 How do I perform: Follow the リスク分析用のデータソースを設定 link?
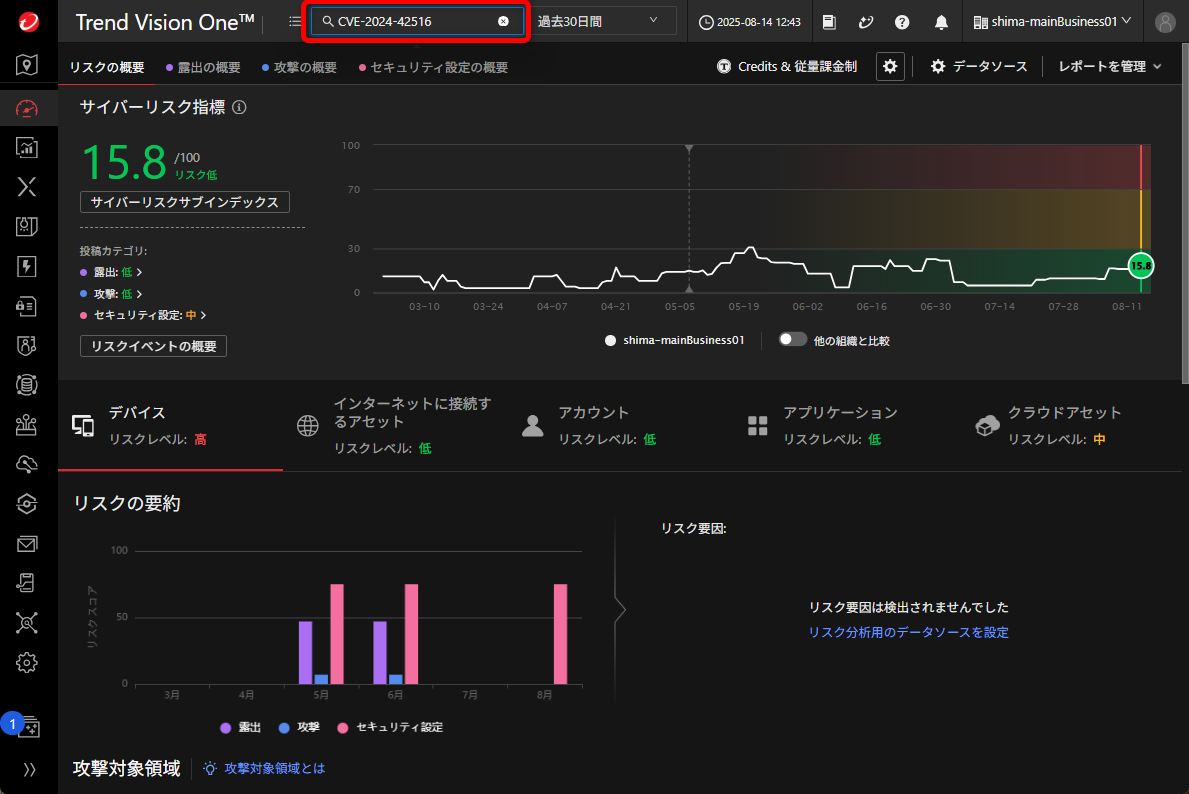[908, 632]
